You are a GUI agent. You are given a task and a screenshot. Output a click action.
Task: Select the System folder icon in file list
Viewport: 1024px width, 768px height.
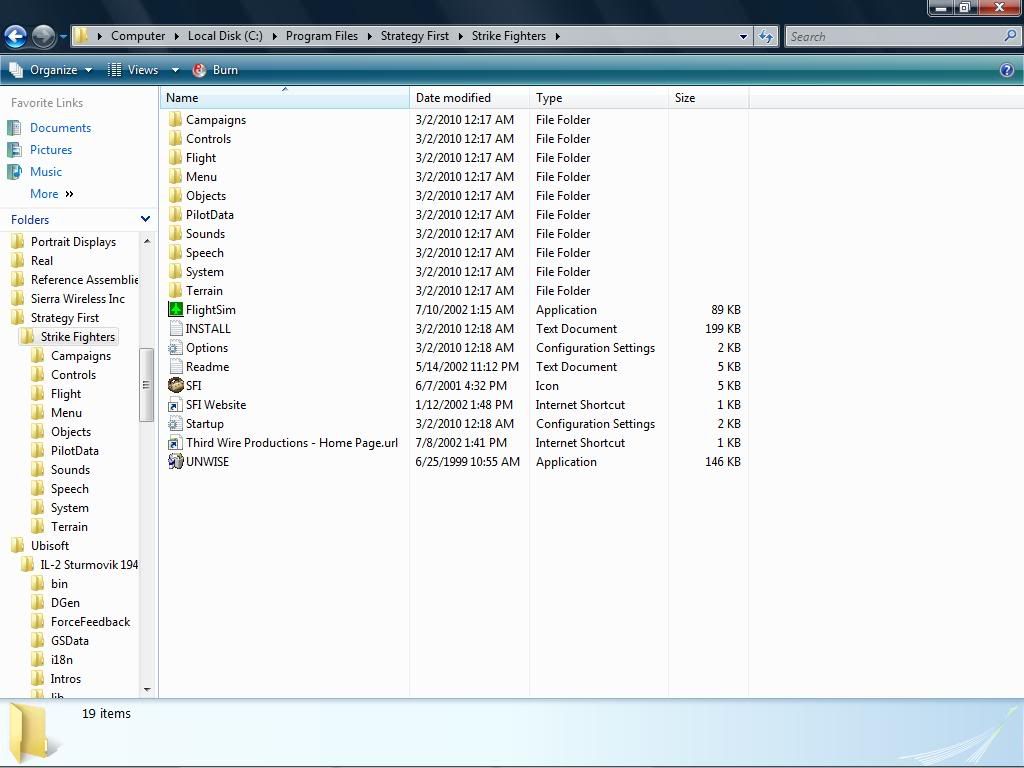pos(175,272)
